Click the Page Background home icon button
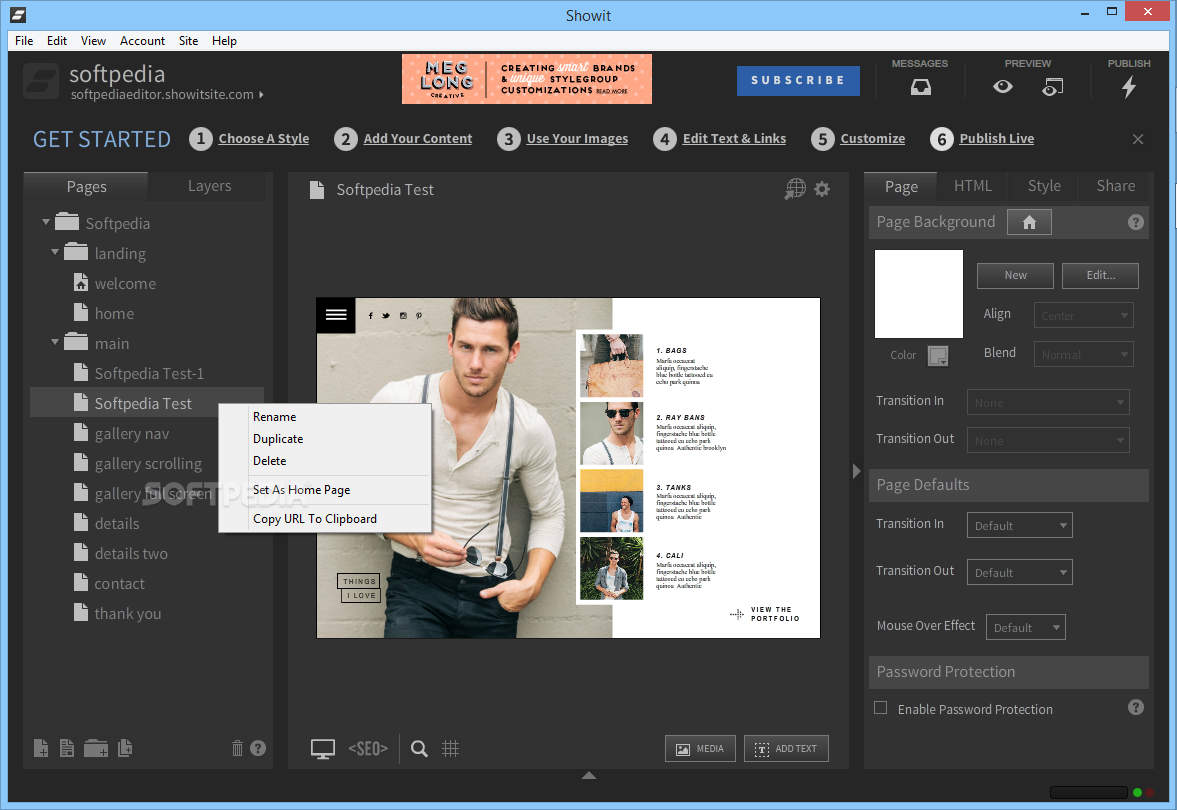 (1029, 222)
